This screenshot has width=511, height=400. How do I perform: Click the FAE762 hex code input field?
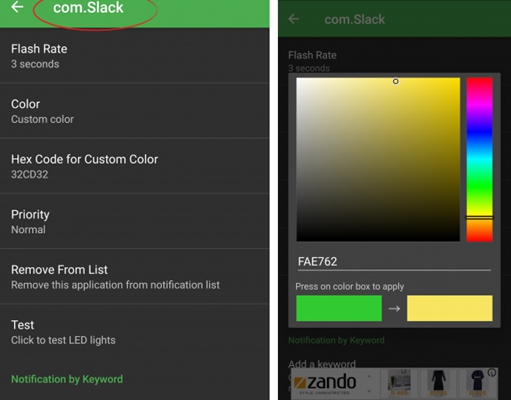(x=394, y=262)
